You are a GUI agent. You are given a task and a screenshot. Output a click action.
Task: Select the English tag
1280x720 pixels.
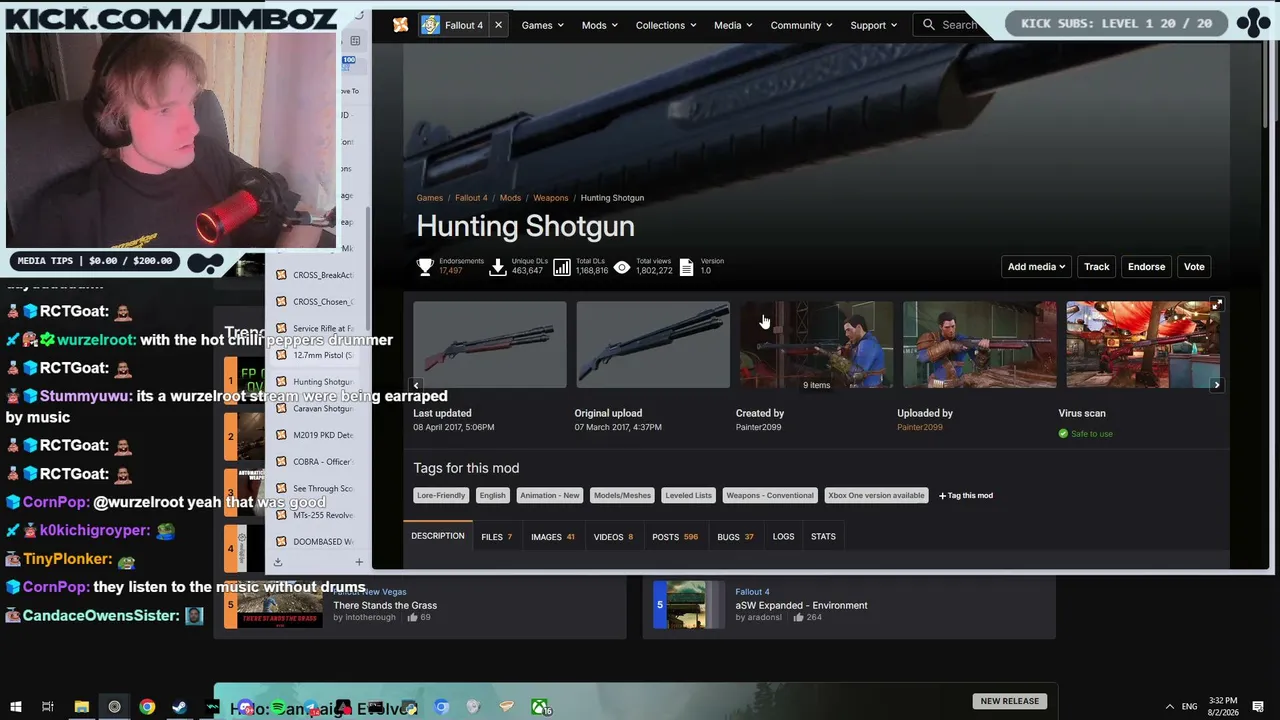[492, 495]
